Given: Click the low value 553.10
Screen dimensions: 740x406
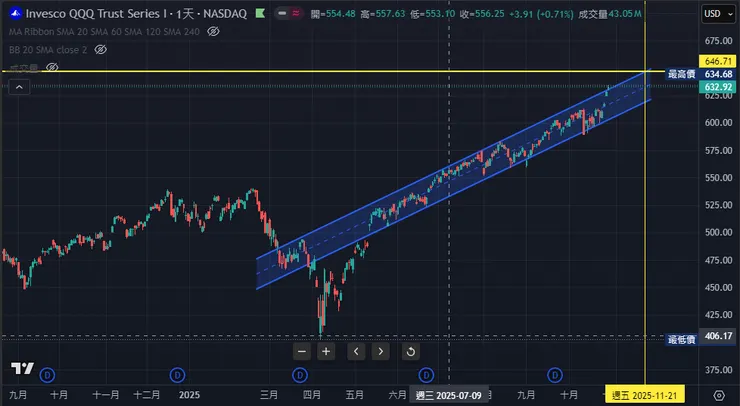Looking at the screenshot, I should coord(440,14).
